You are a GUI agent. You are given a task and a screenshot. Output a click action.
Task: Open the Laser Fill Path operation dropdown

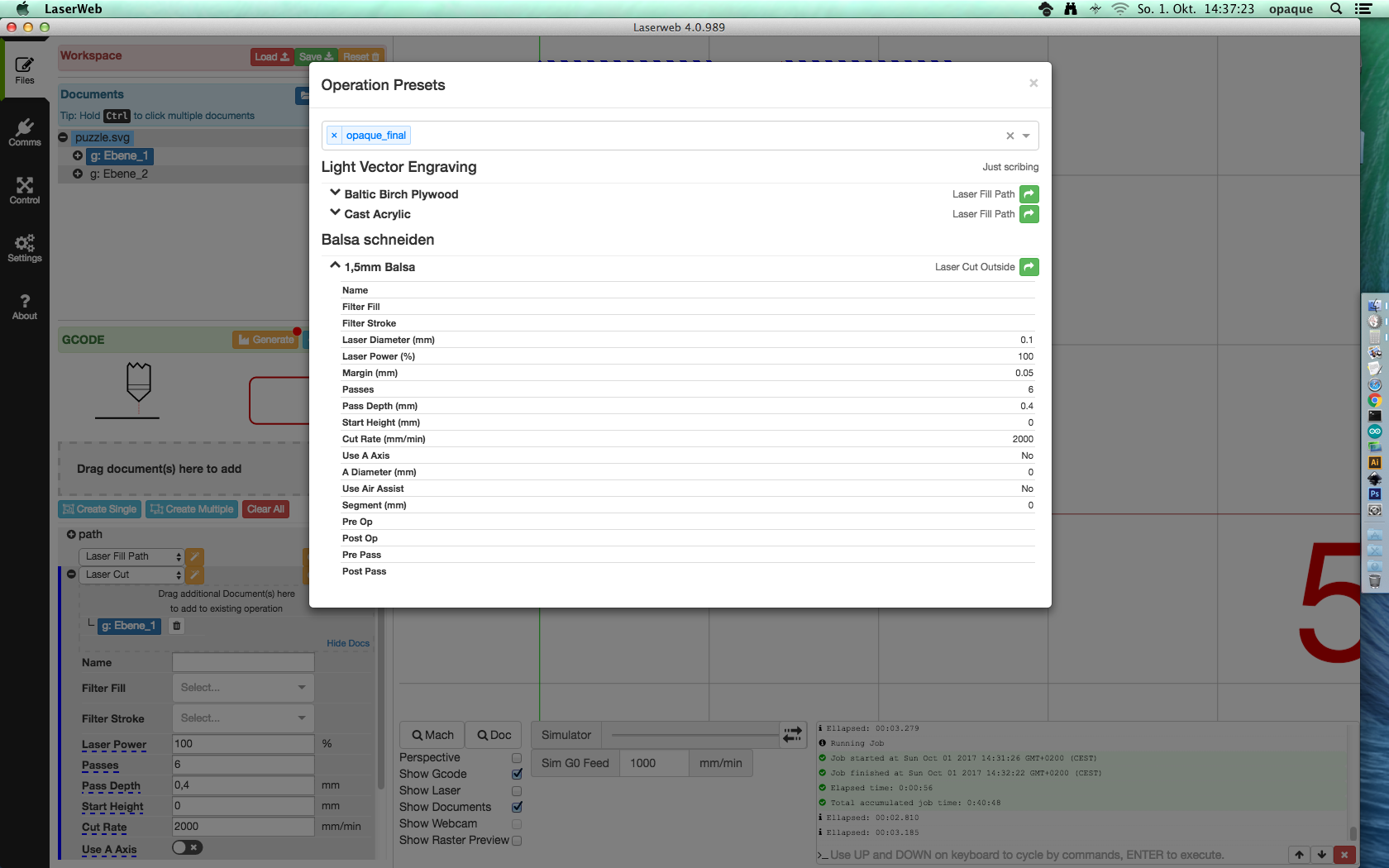[131, 556]
